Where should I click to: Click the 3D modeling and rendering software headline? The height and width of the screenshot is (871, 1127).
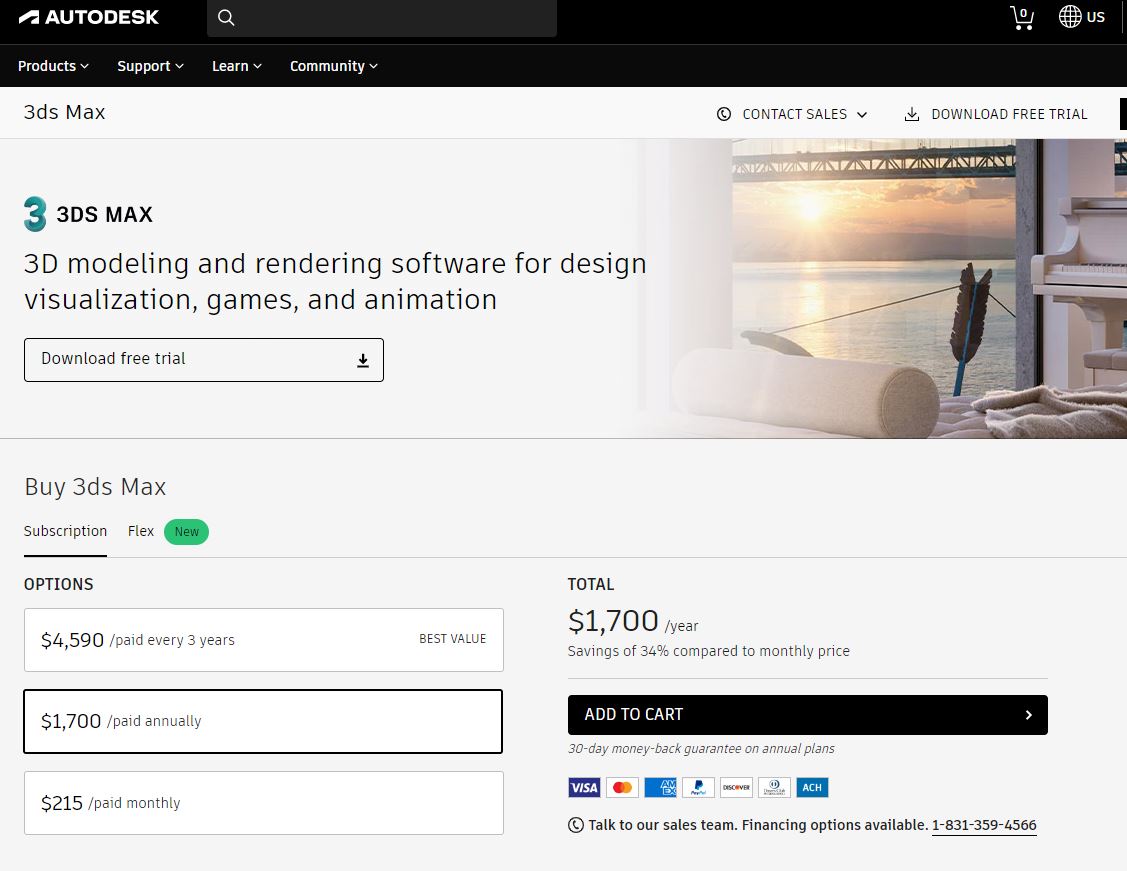(x=335, y=281)
